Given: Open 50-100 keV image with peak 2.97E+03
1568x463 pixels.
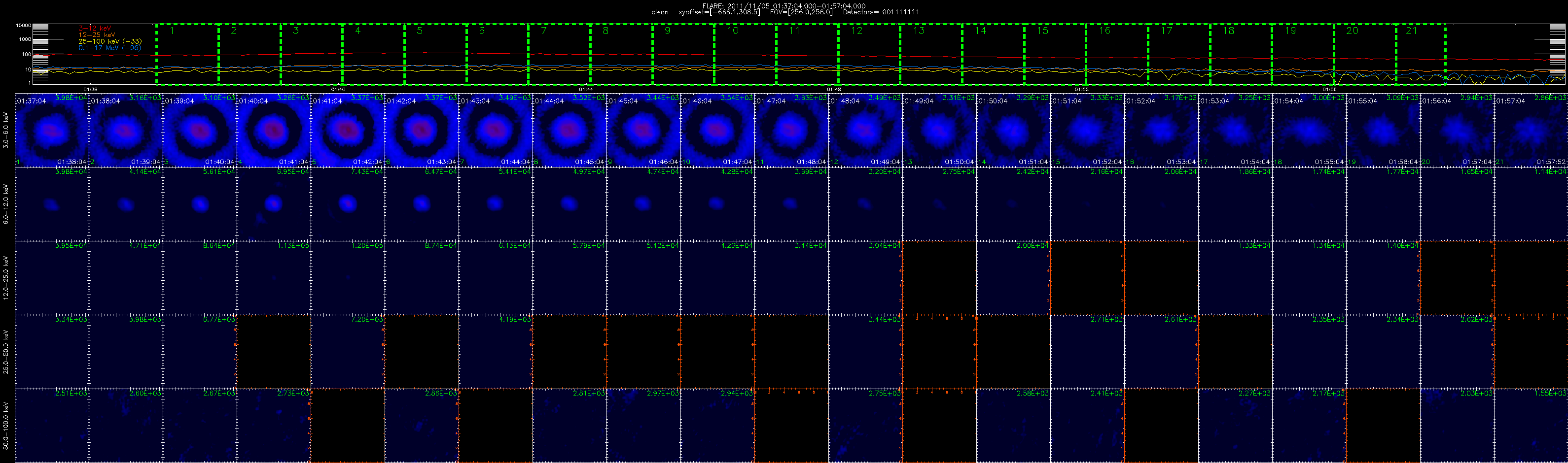Looking at the screenshot, I should coord(643,425).
